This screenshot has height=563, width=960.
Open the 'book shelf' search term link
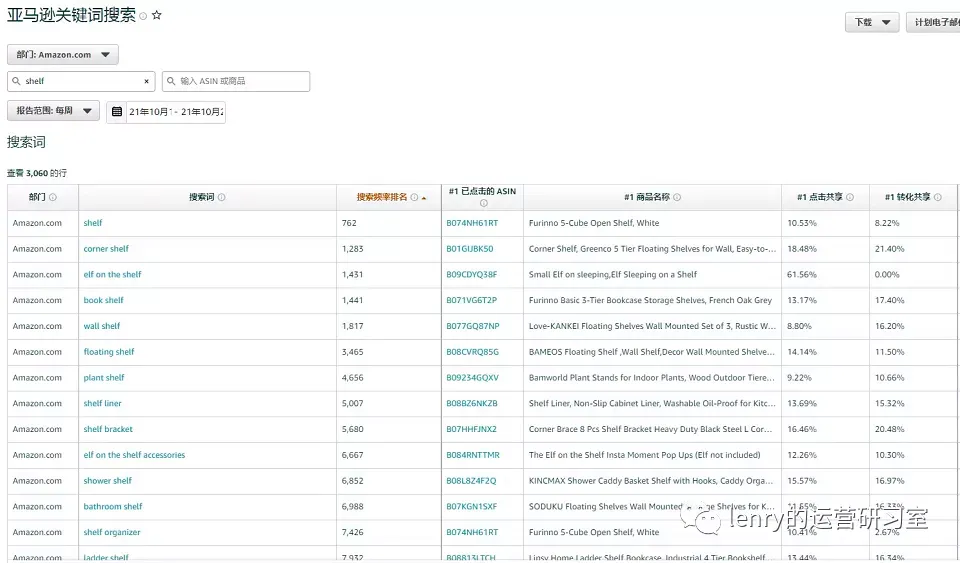(103, 300)
